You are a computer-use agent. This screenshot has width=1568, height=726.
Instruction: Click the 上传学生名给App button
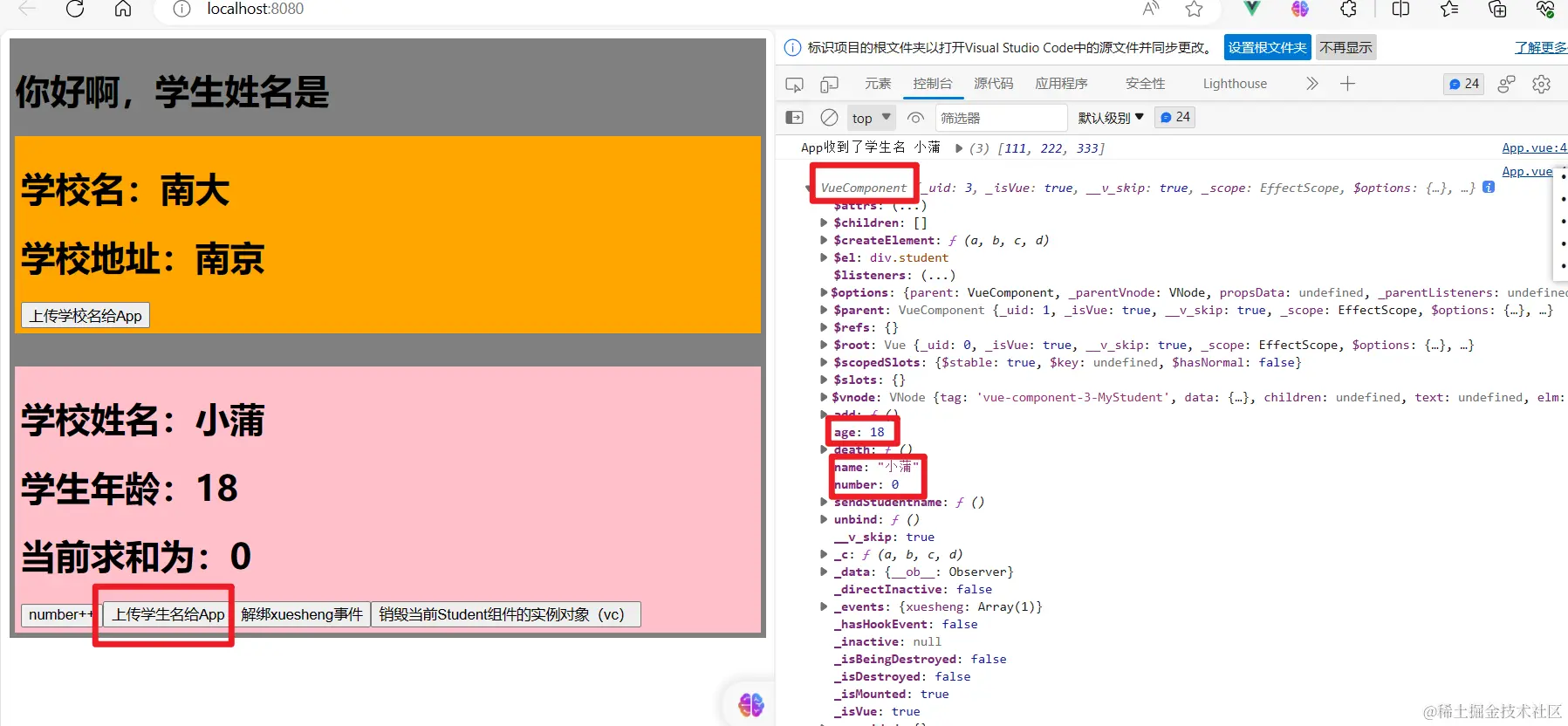[x=168, y=614]
